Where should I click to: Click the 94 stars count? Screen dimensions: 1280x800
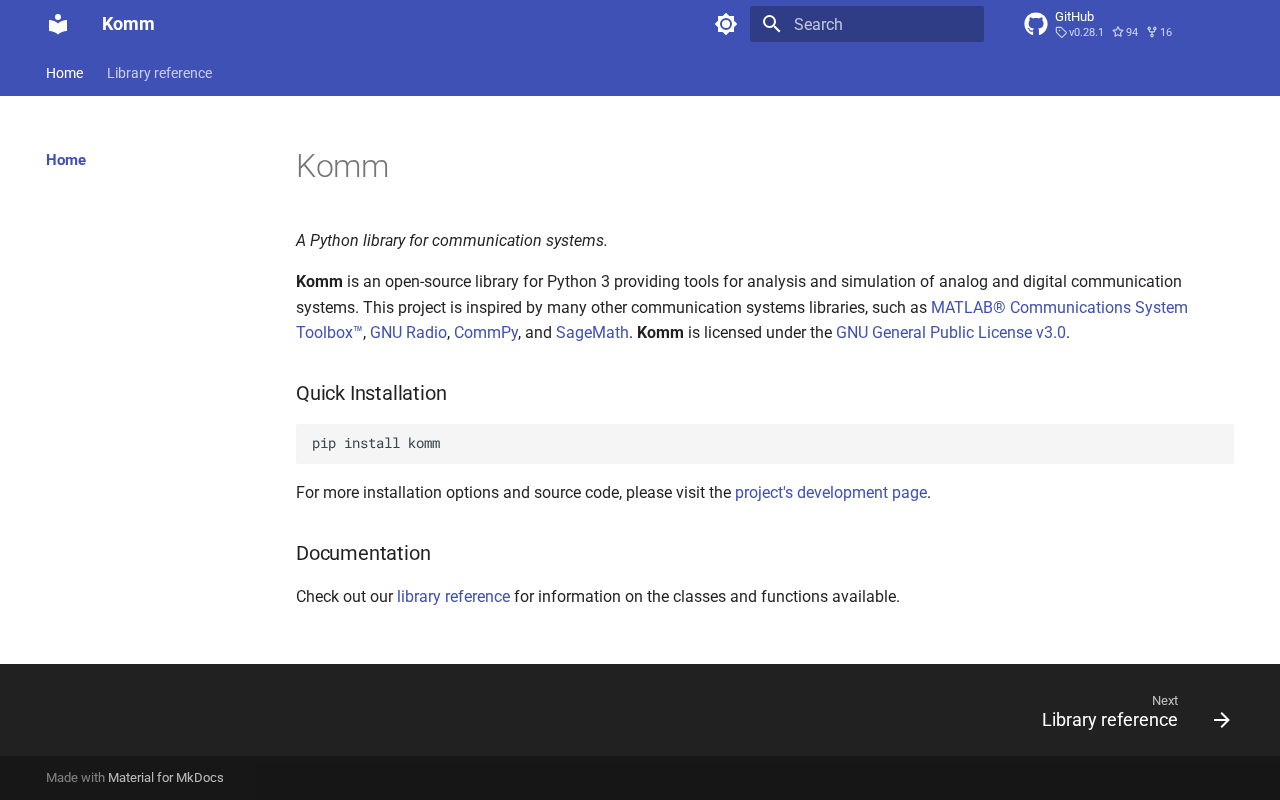click(1126, 32)
